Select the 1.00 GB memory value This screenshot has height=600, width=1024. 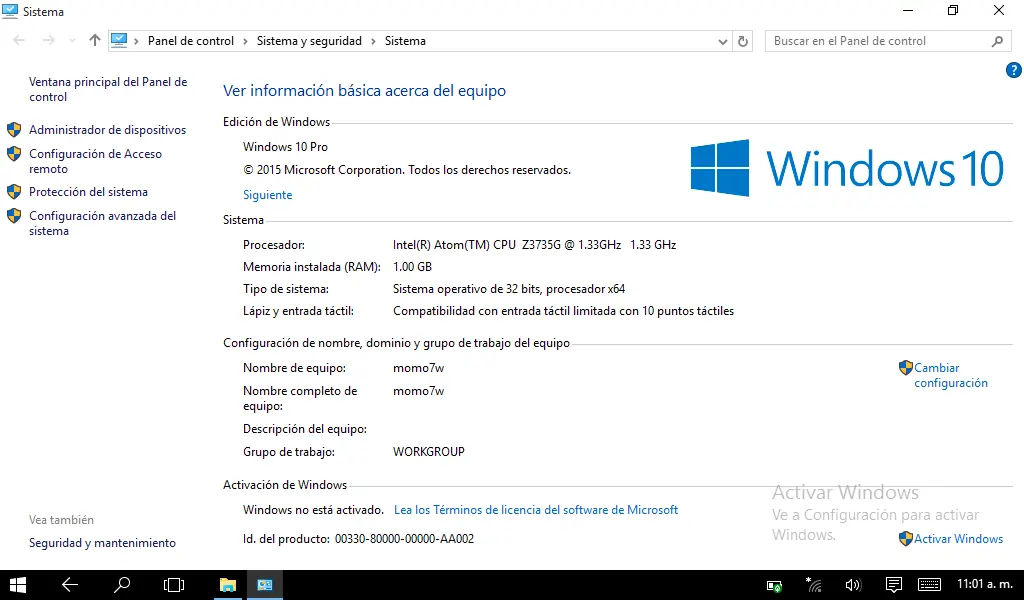412,266
